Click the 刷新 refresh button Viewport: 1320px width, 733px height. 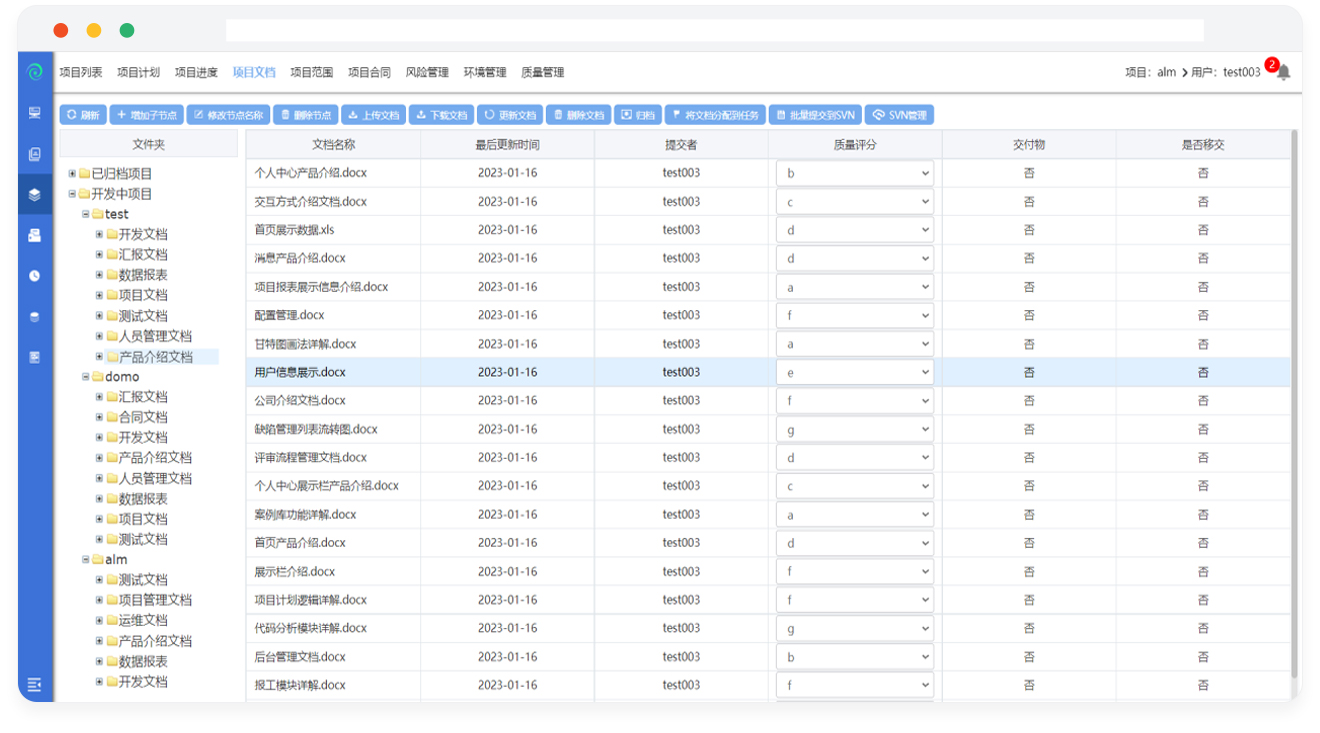[83, 115]
